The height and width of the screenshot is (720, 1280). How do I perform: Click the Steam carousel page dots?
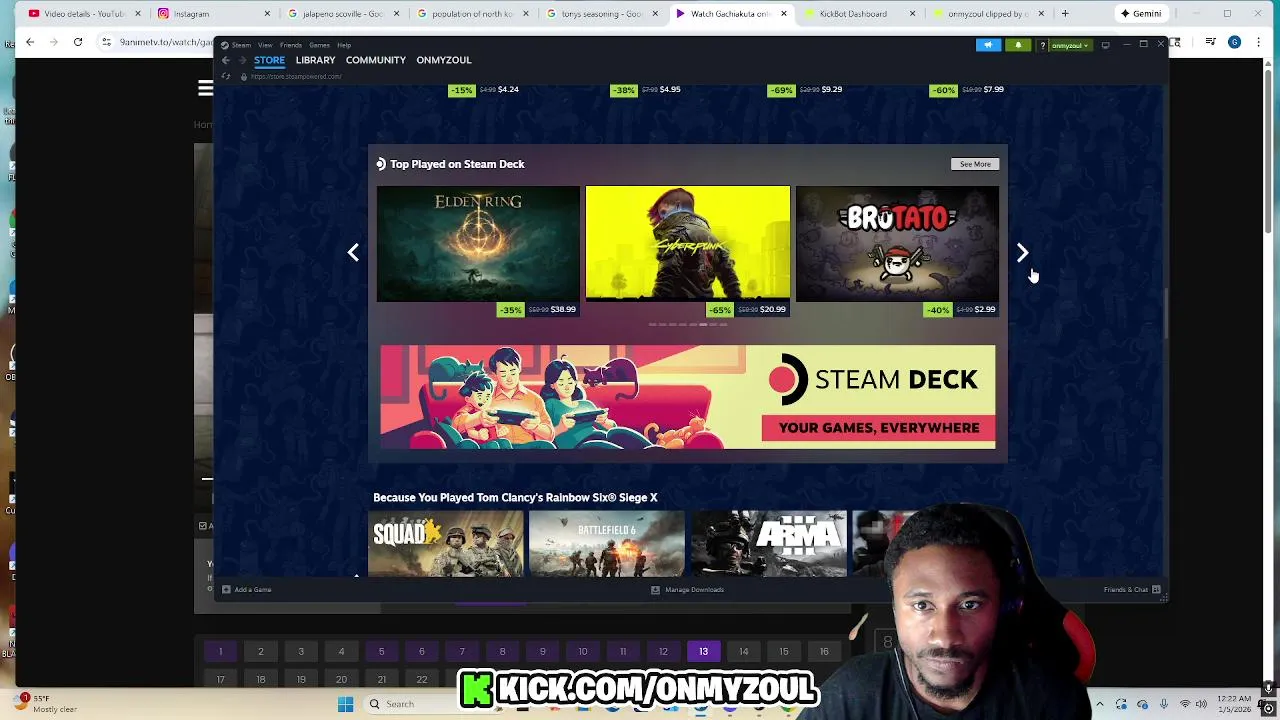click(x=688, y=325)
